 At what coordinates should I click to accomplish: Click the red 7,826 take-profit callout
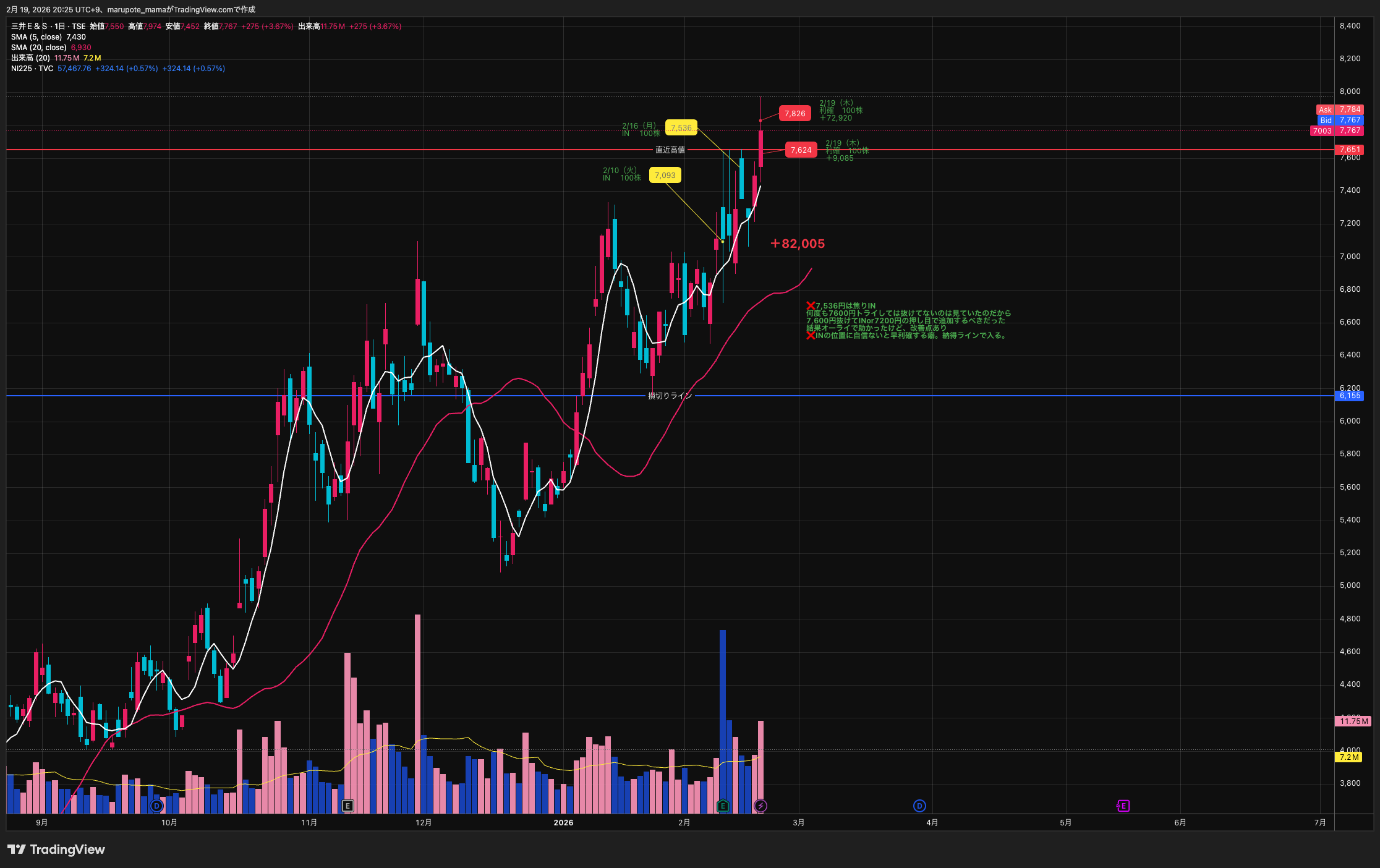coord(794,113)
